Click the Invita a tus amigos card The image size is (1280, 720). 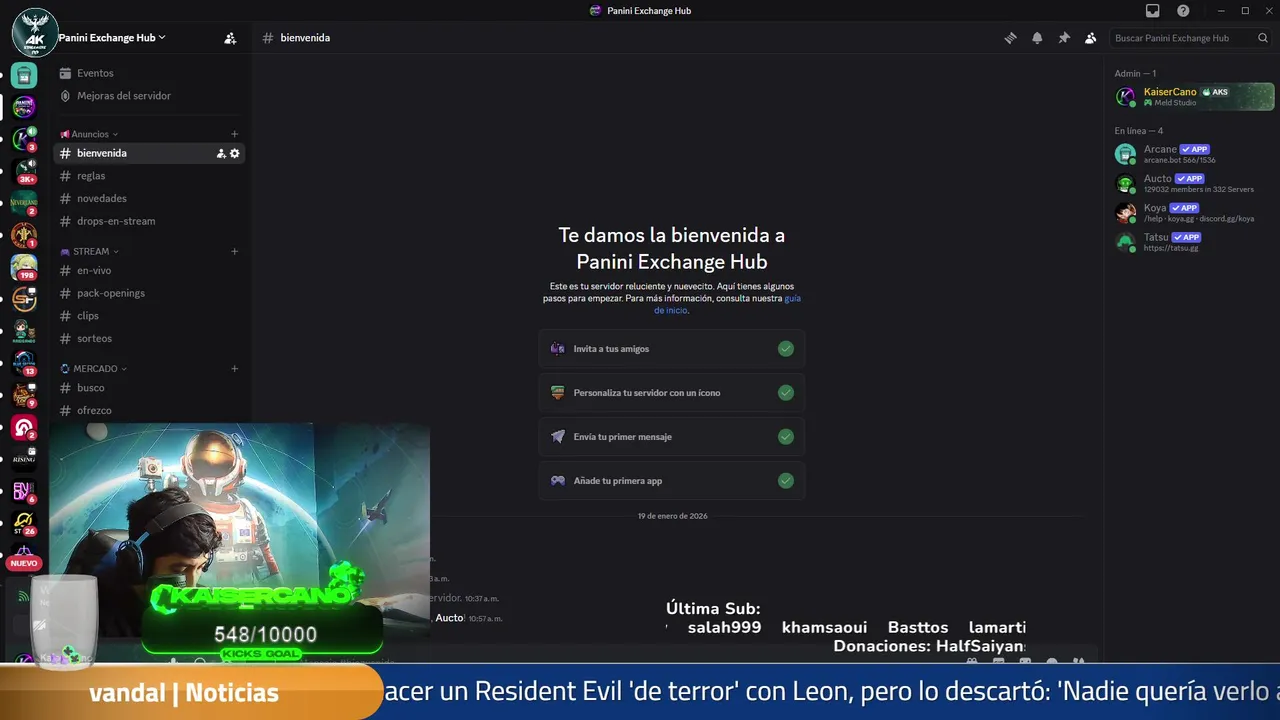(x=672, y=349)
